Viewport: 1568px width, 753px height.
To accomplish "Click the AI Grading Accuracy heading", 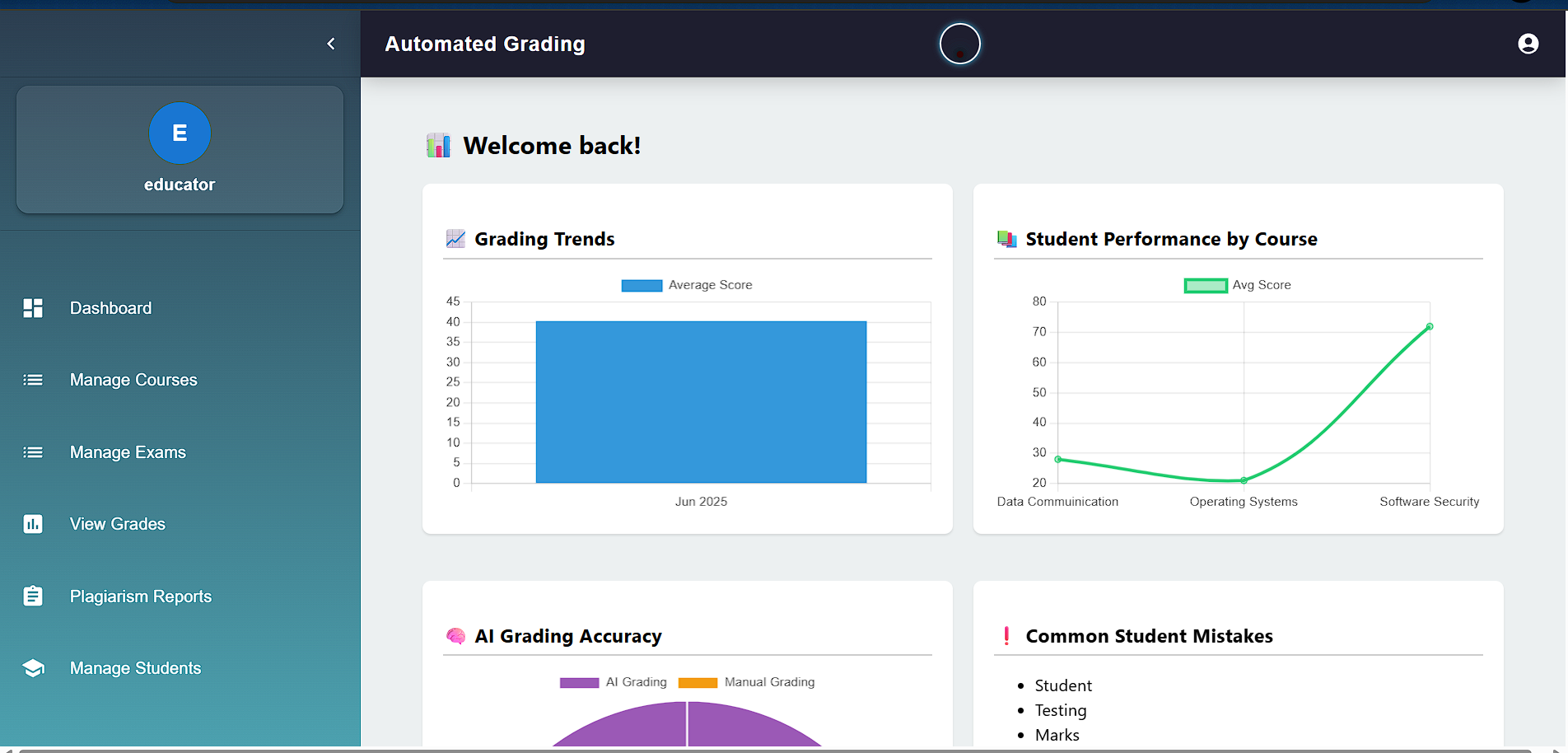I will tap(568, 636).
